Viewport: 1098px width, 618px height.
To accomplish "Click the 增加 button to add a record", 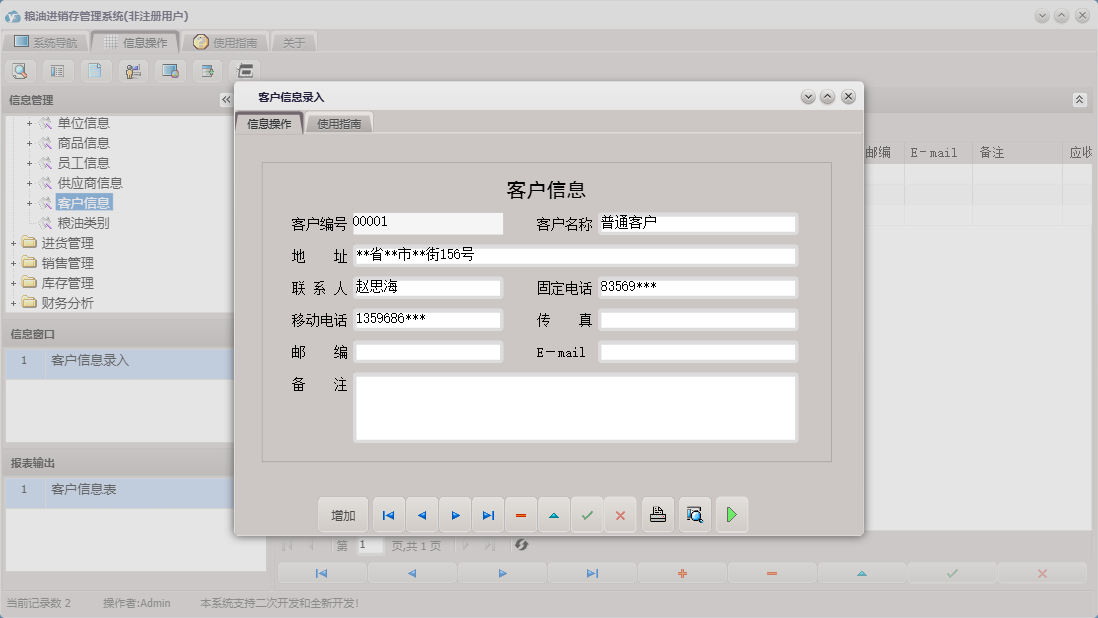I will (342, 514).
